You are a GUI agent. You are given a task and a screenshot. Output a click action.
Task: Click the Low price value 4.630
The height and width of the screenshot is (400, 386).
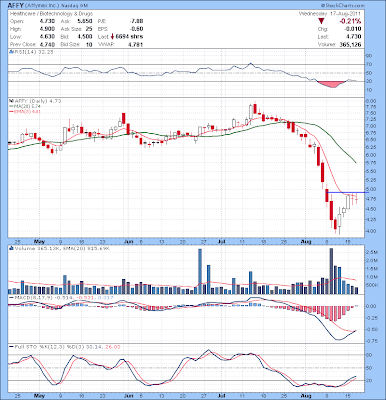(x=47, y=37)
